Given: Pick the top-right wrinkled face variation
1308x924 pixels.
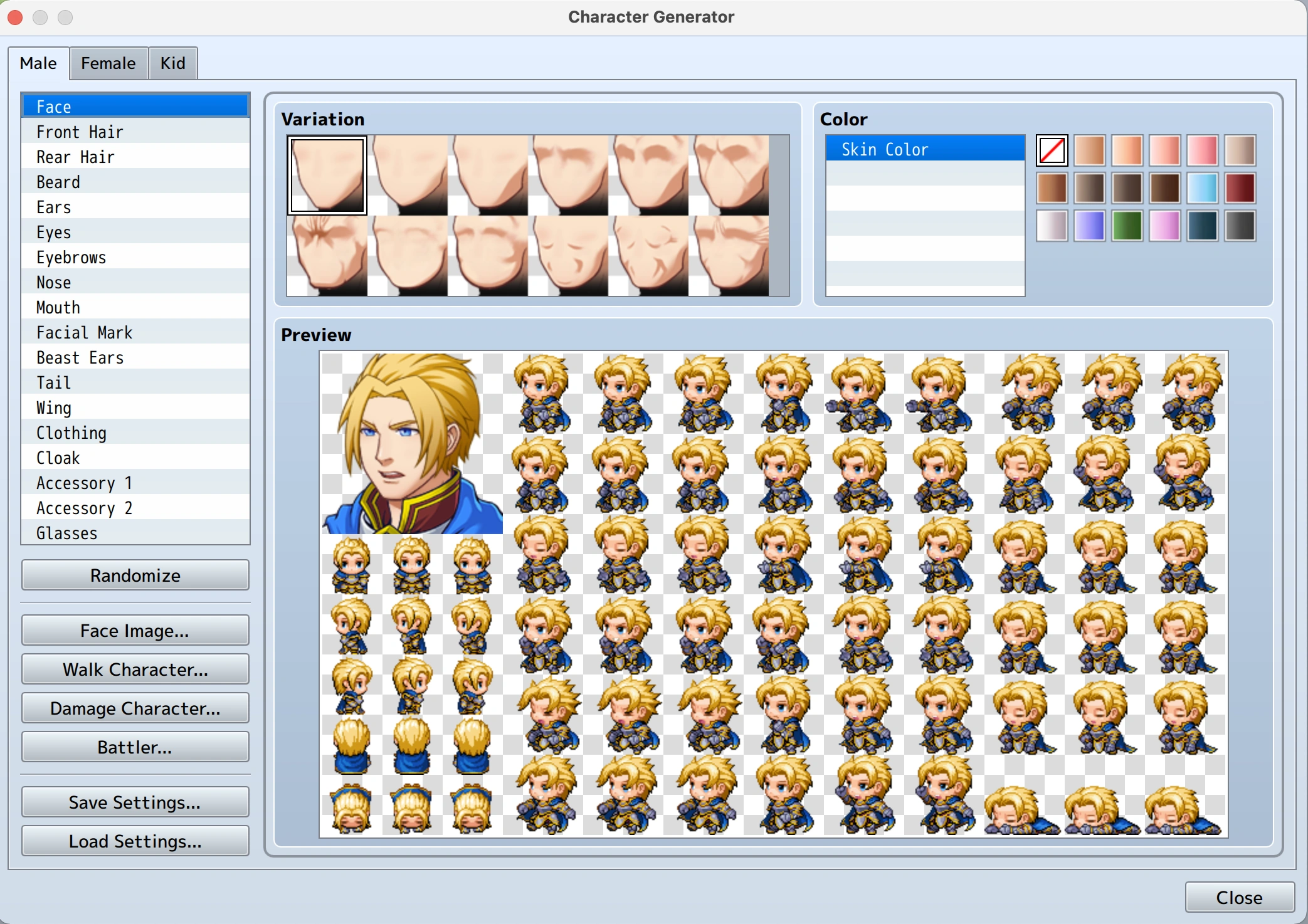Looking at the screenshot, I should tap(729, 176).
